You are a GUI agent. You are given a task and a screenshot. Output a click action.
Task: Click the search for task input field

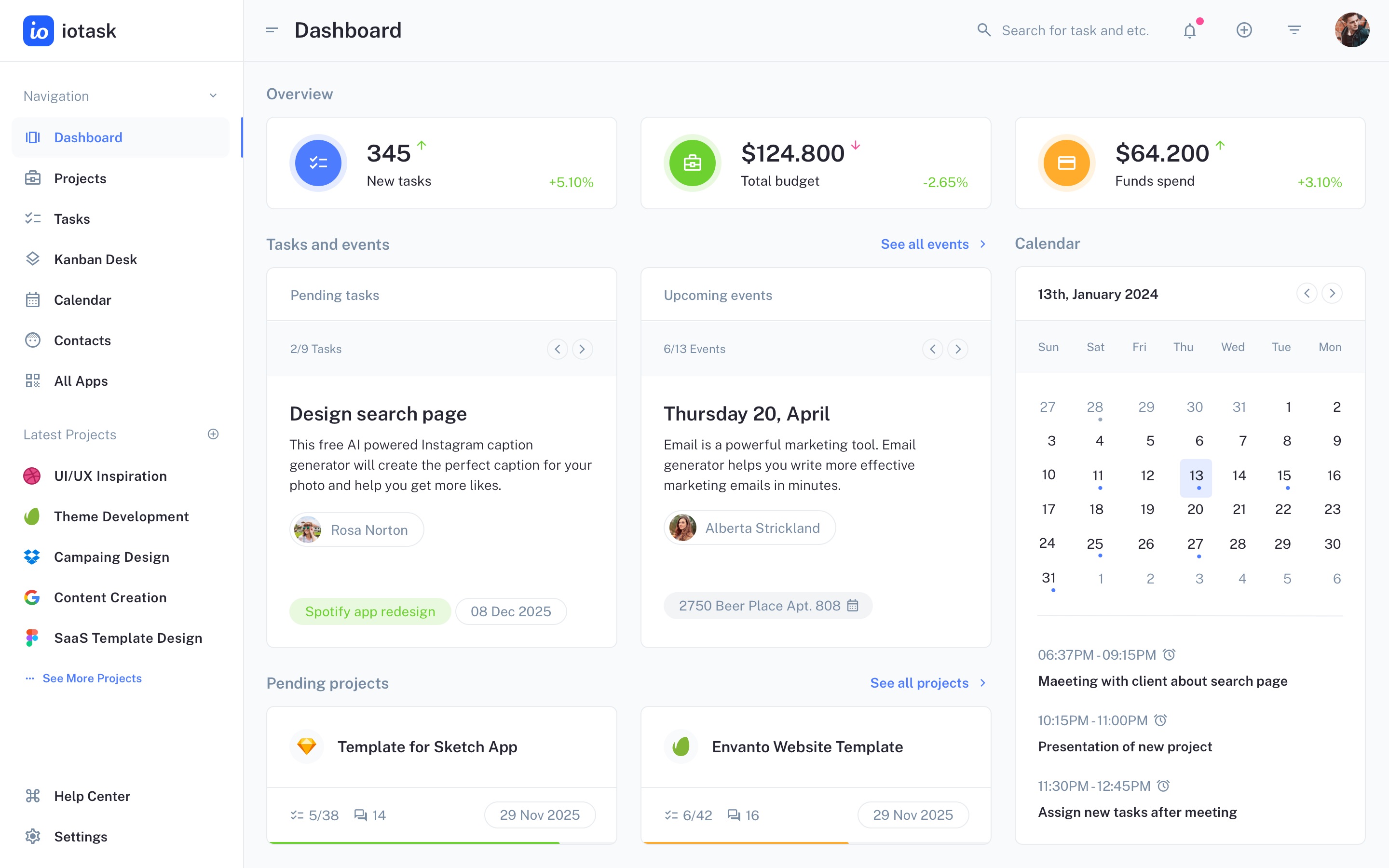pyautogui.click(x=1075, y=30)
